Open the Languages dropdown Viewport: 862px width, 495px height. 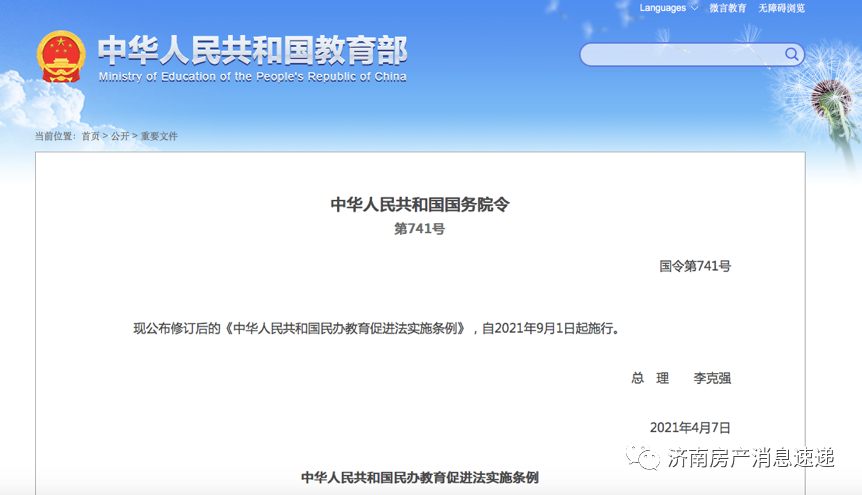[x=668, y=8]
